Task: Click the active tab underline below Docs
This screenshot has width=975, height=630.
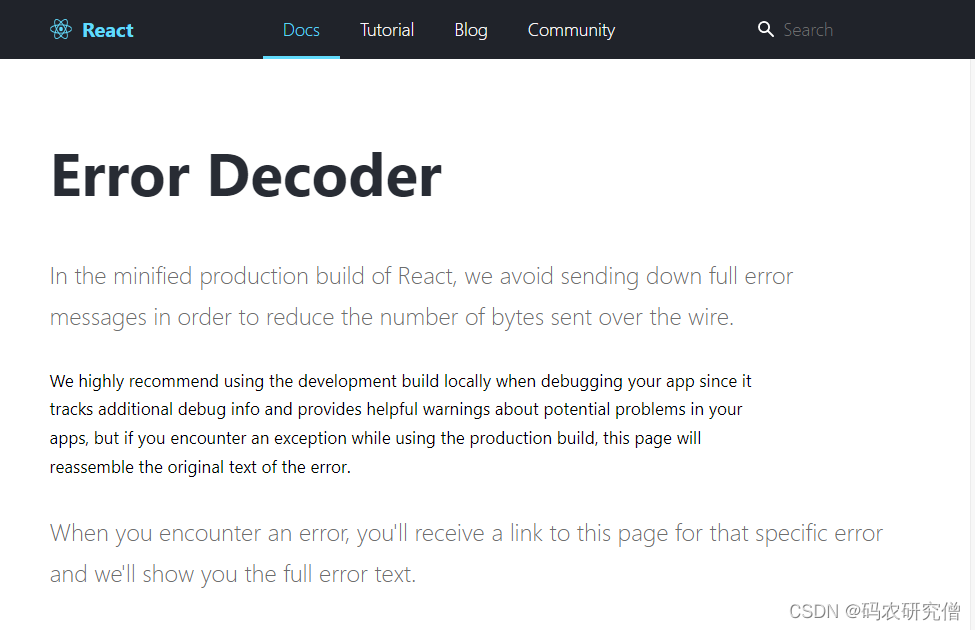Action: click(301, 57)
